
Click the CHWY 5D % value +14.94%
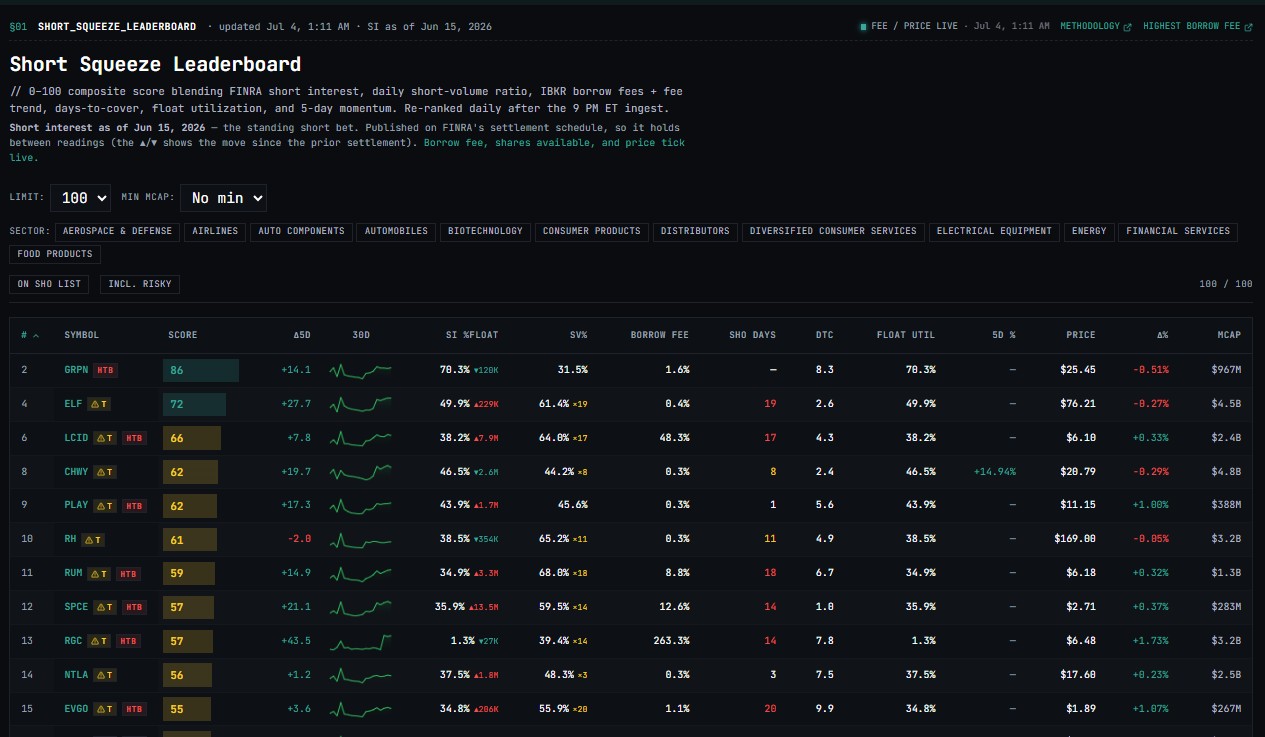point(995,472)
